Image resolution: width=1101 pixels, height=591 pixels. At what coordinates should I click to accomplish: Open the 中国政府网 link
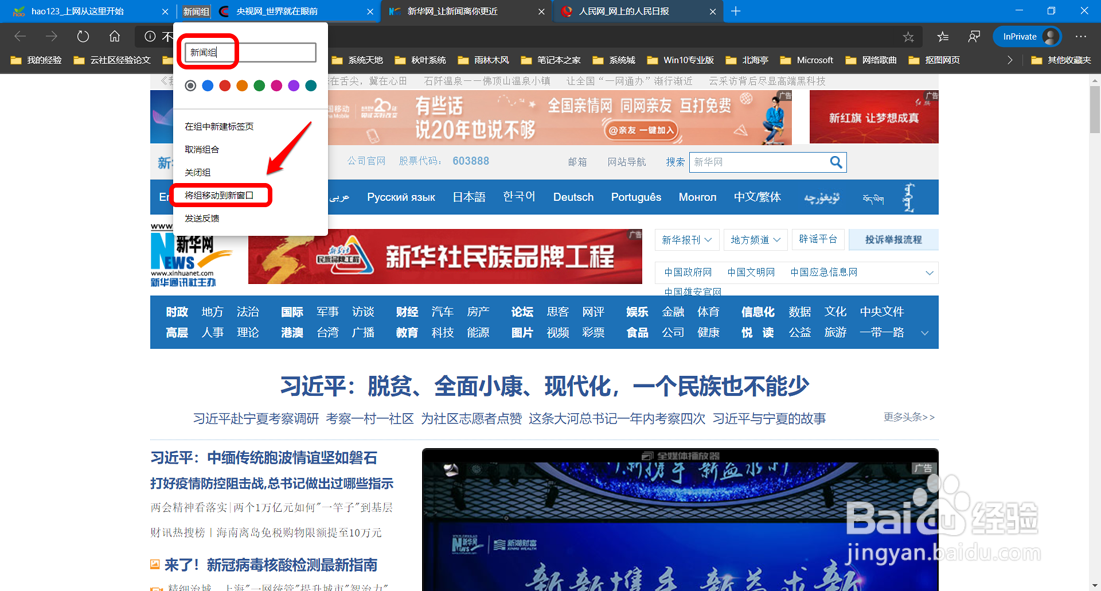[688, 272]
